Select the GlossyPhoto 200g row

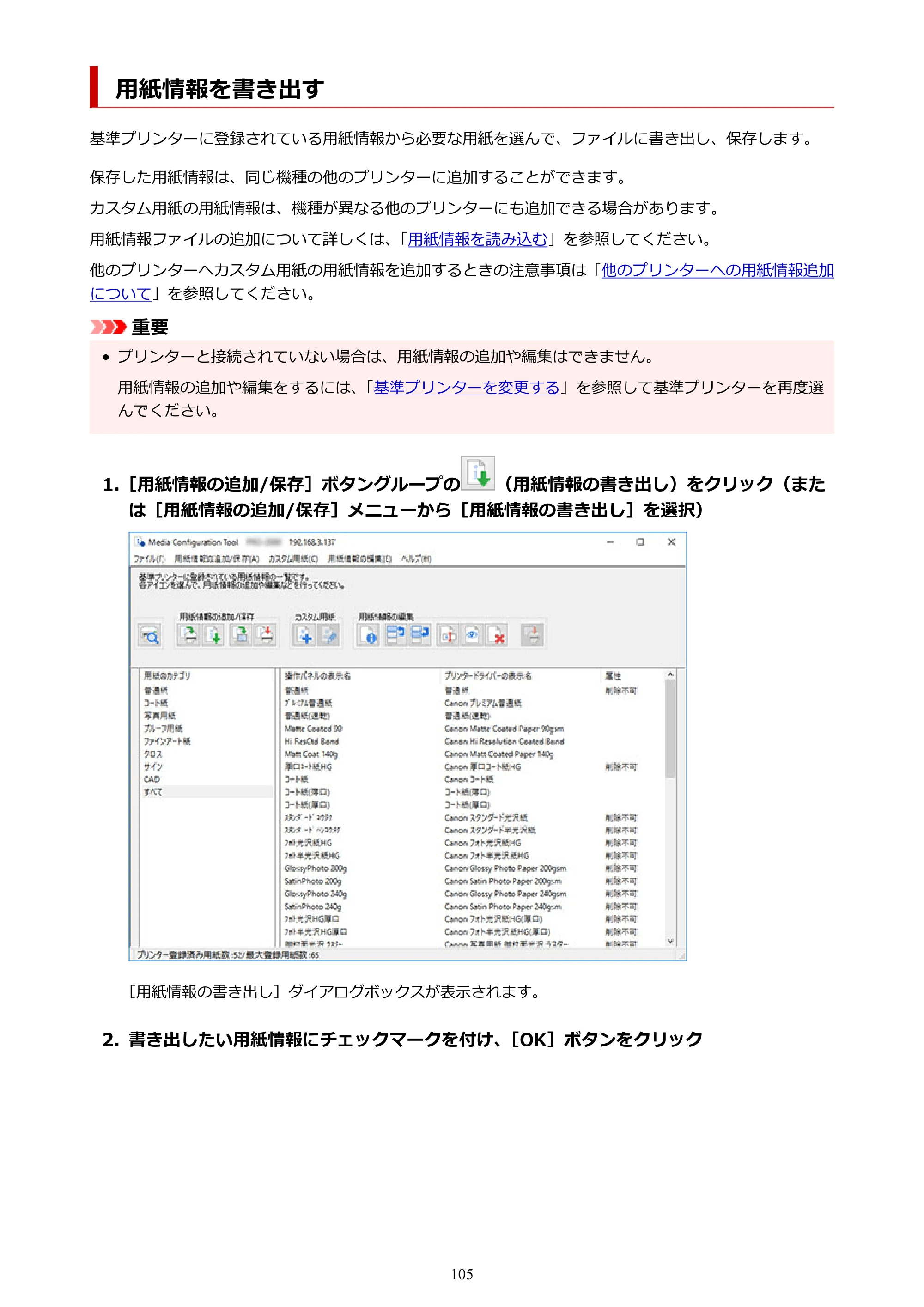(x=316, y=869)
